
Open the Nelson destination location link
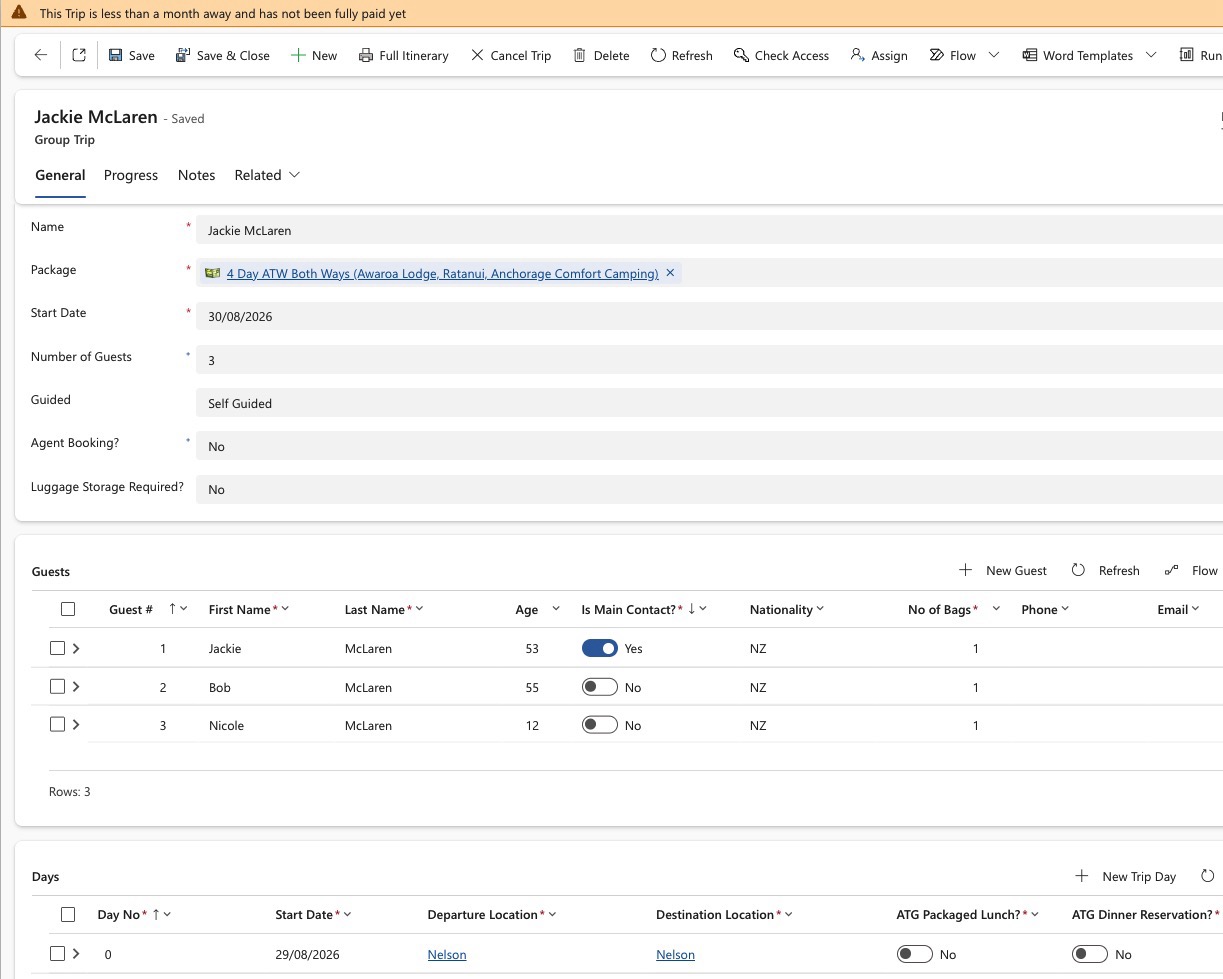pos(675,955)
